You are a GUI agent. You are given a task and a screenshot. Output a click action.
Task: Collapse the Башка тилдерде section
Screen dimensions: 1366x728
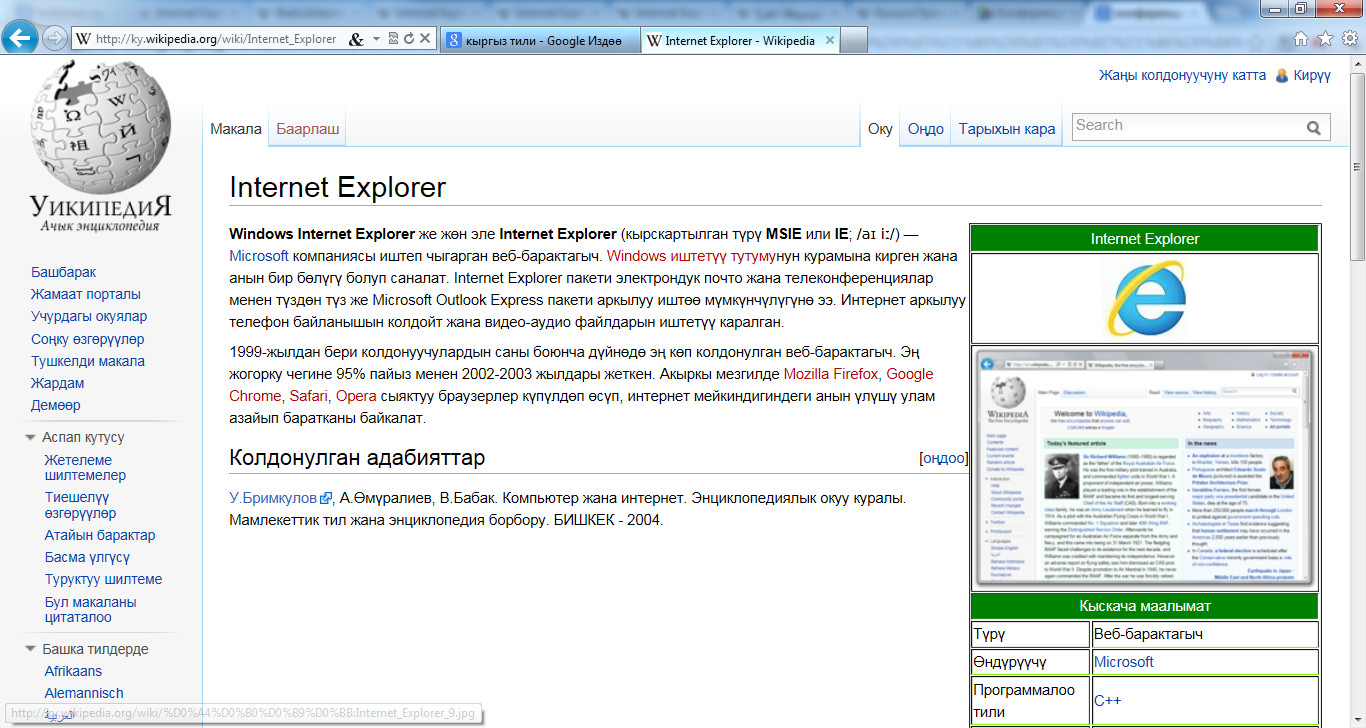tap(87, 649)
